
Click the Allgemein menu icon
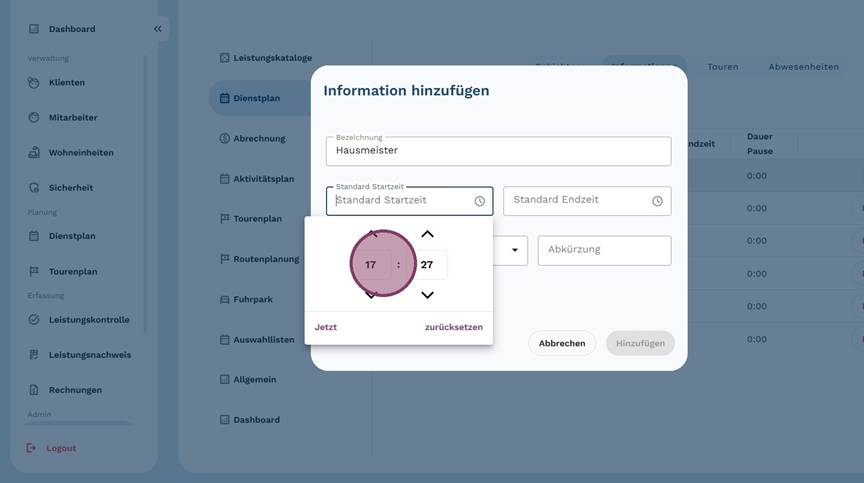(224, 379)
